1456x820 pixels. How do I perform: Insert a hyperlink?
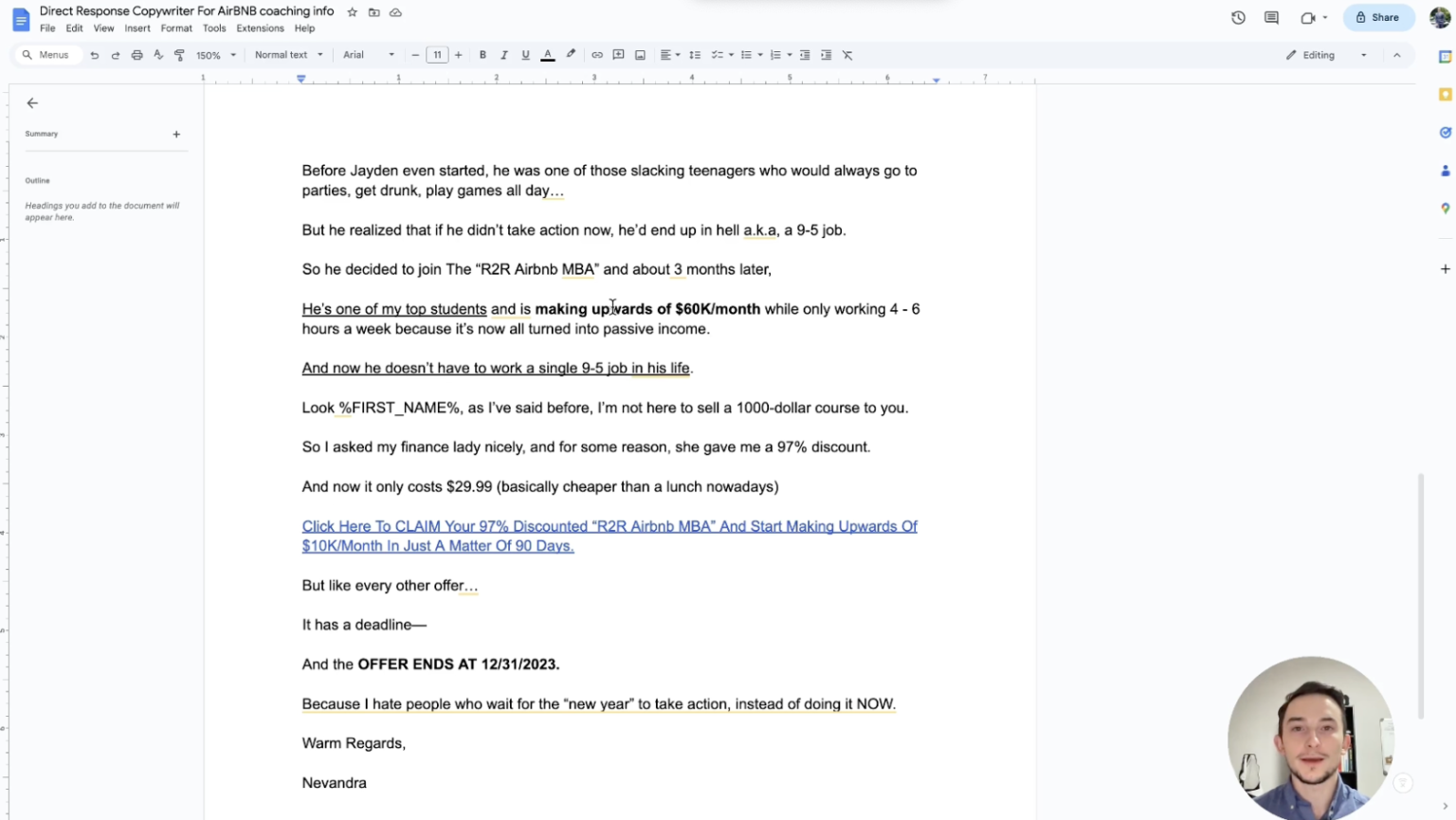[596, 54]
